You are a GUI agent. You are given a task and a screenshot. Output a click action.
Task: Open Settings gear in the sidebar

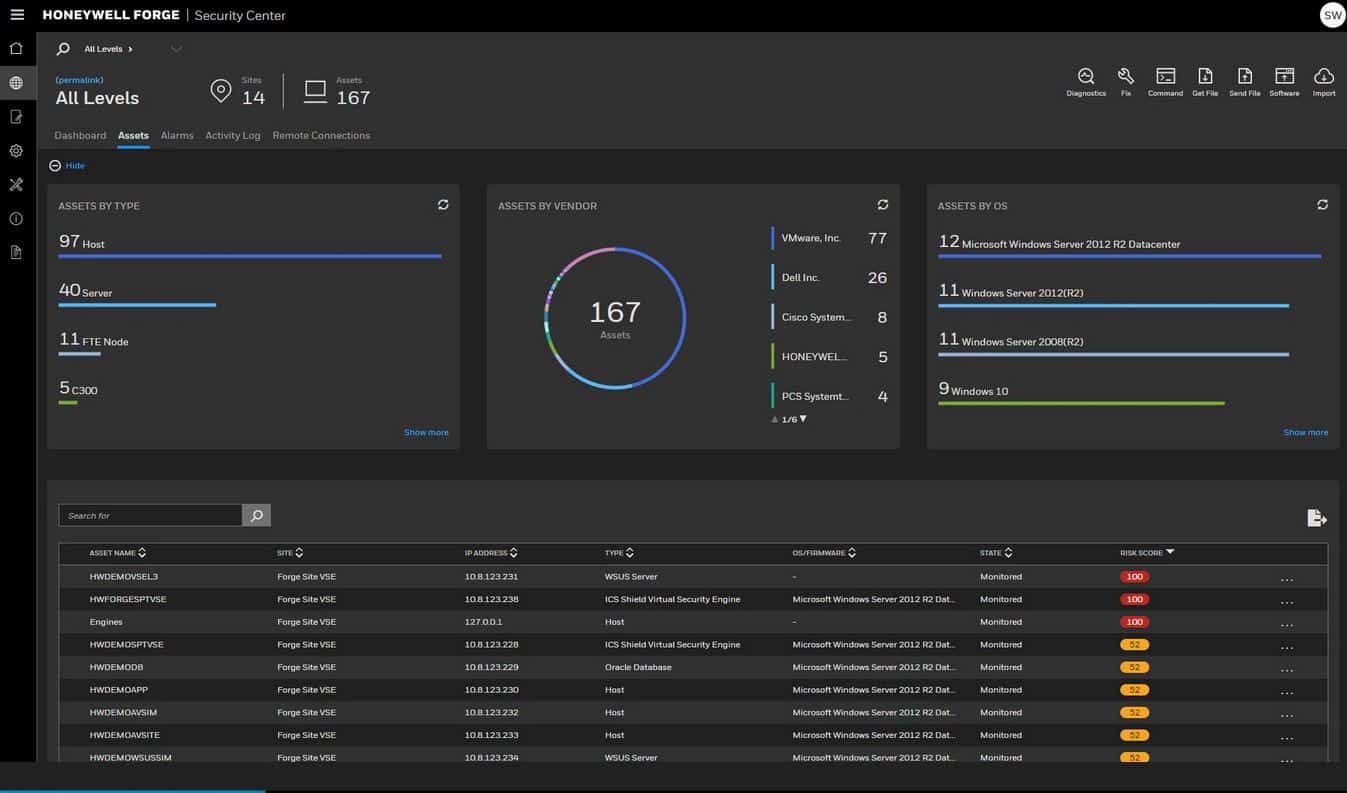point(16,151)
